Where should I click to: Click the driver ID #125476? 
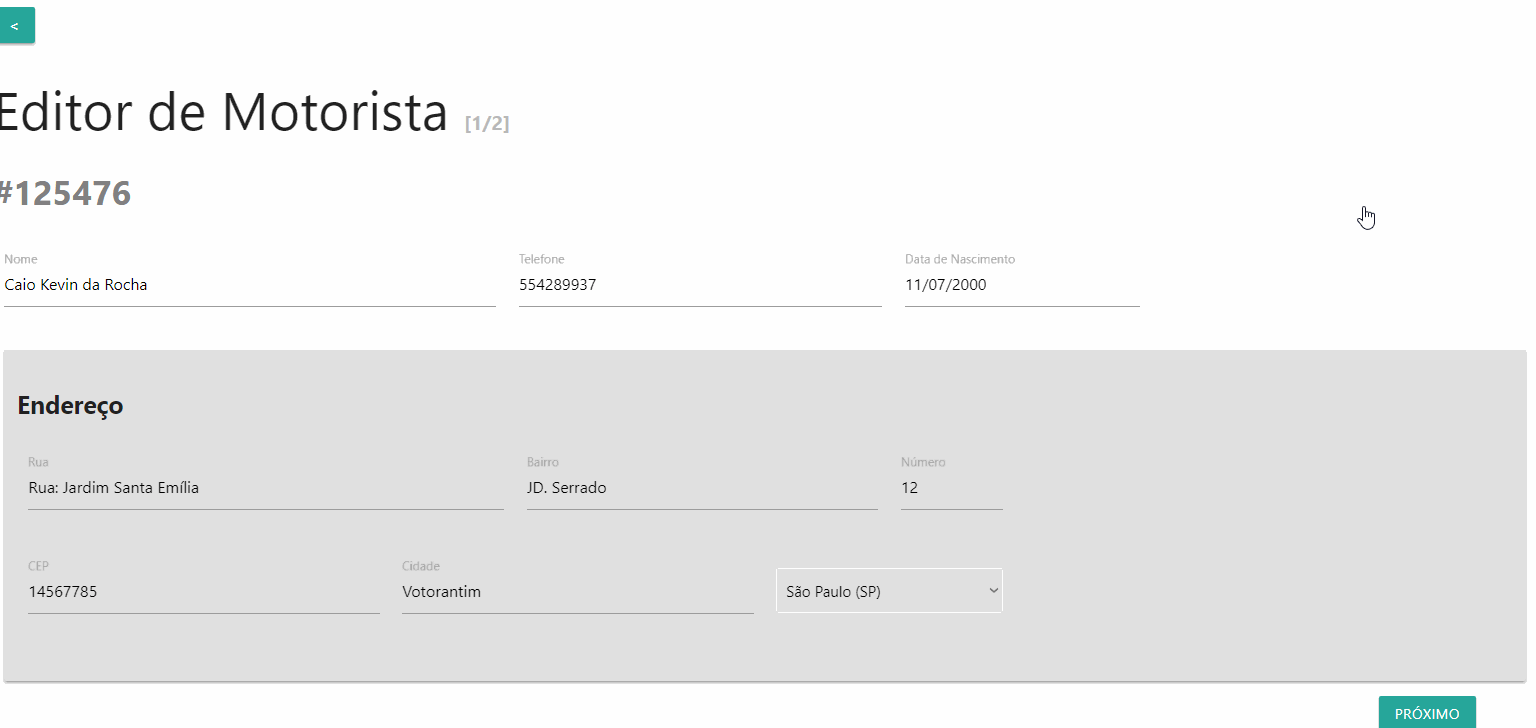click(x=65, y=193)
